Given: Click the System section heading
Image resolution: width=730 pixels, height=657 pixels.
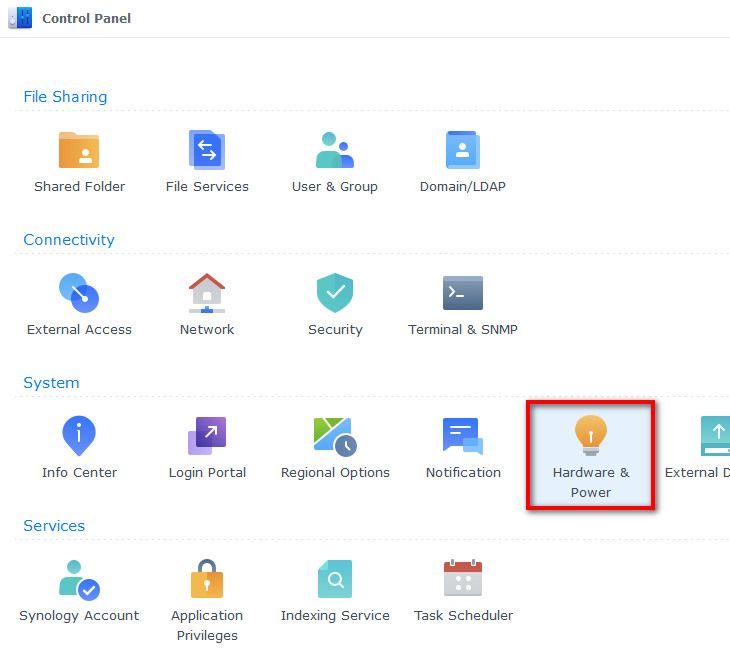Looking at the screenshot, I should tap(51, 383).
